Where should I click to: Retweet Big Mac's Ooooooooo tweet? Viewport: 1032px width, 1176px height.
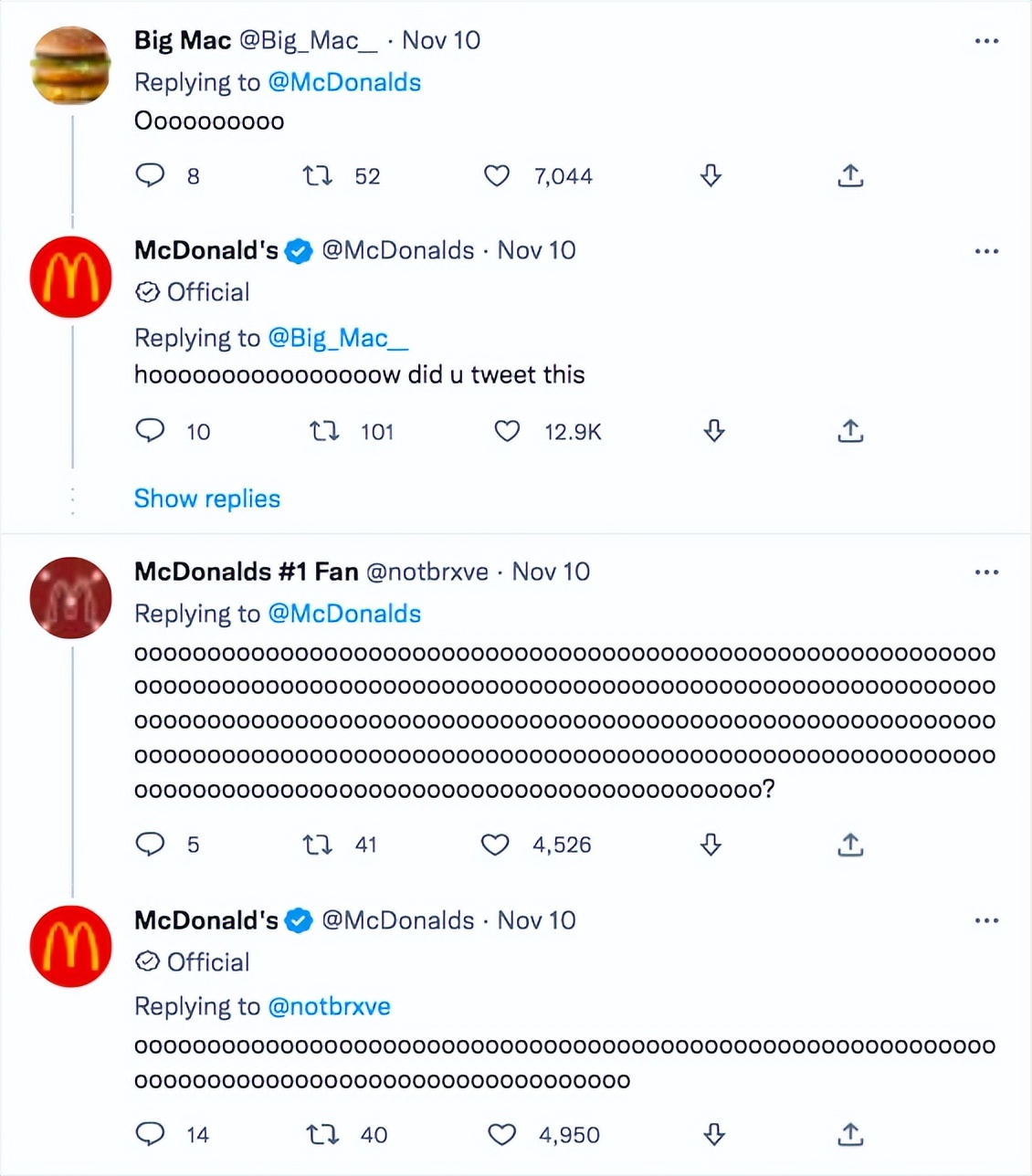318,175
